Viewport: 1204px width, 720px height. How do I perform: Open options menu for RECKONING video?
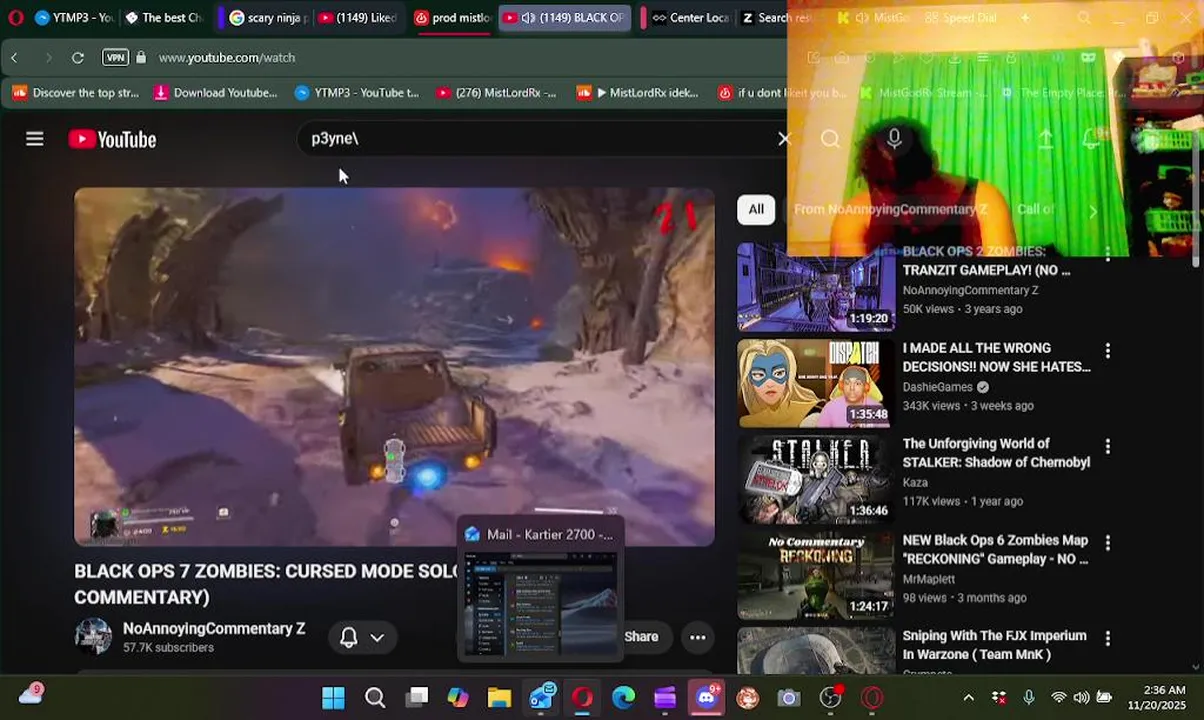[x=1107, y=542]
